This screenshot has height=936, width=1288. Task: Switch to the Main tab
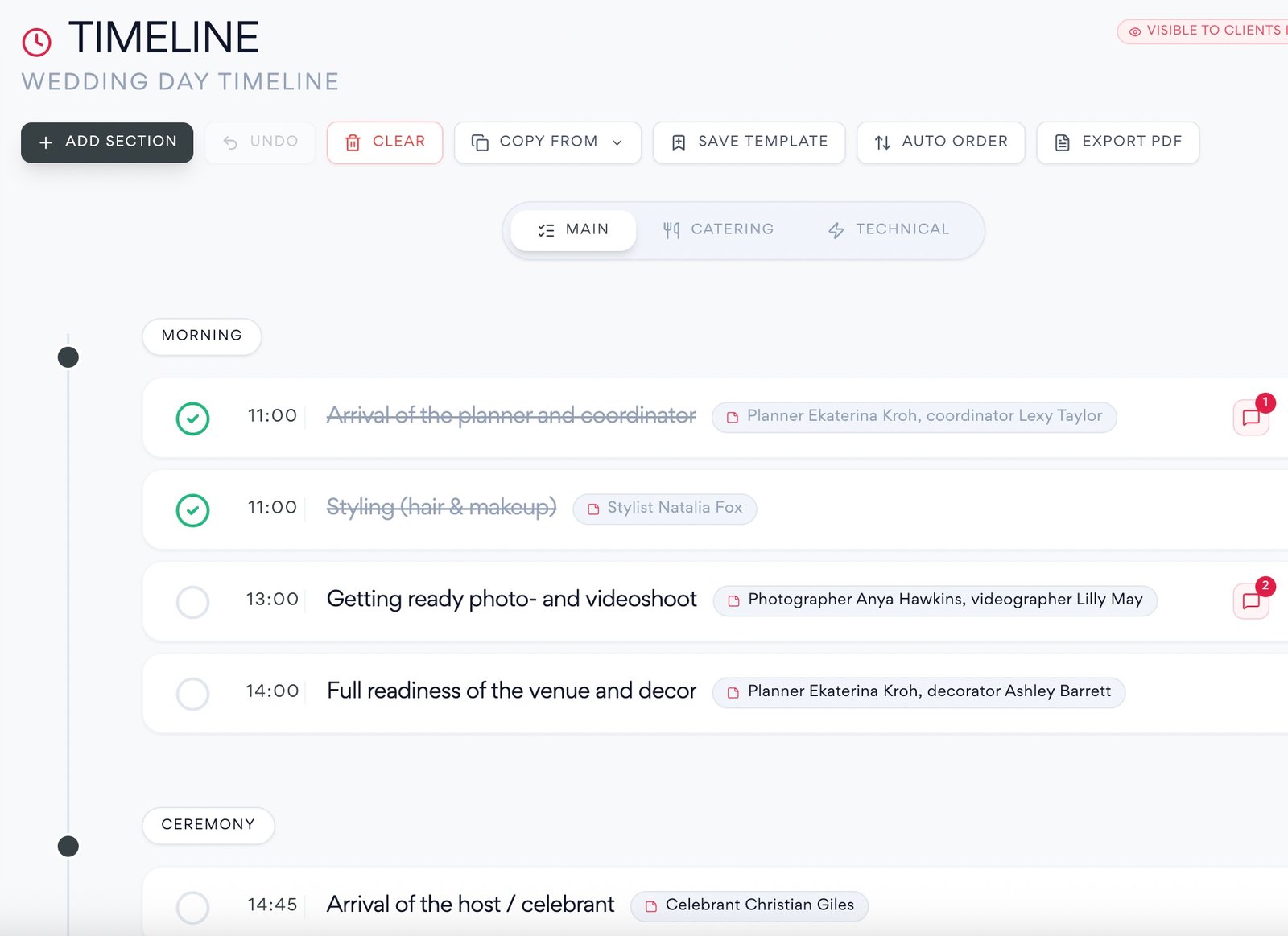573,230
